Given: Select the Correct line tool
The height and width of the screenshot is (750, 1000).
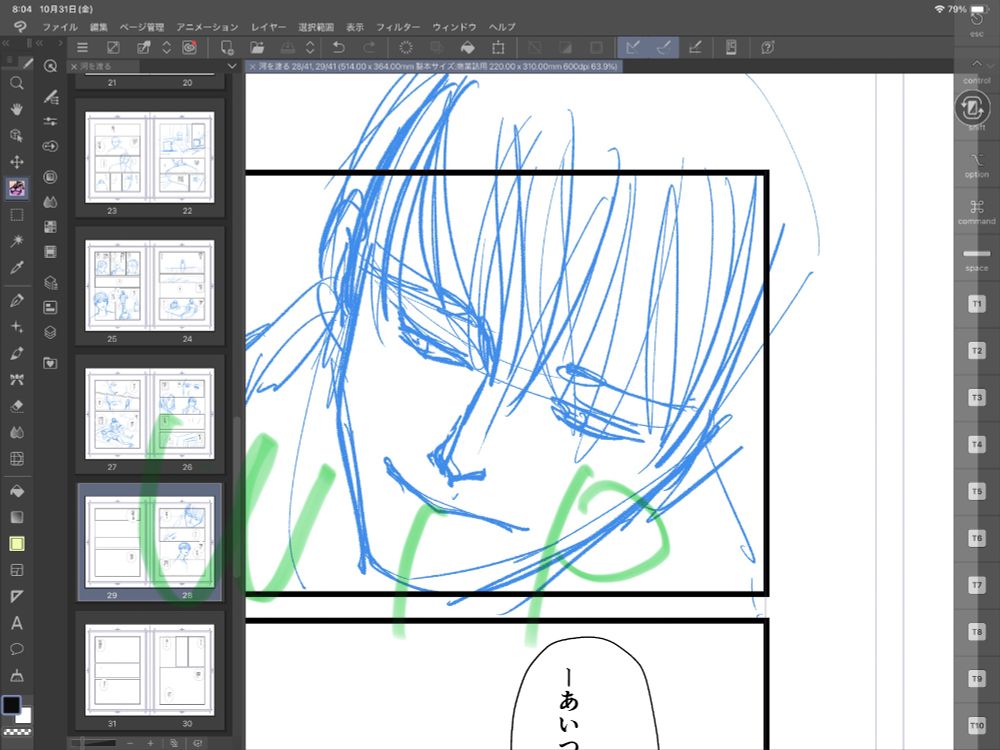Looking at the screenshot, I should [x=17, y=675].
